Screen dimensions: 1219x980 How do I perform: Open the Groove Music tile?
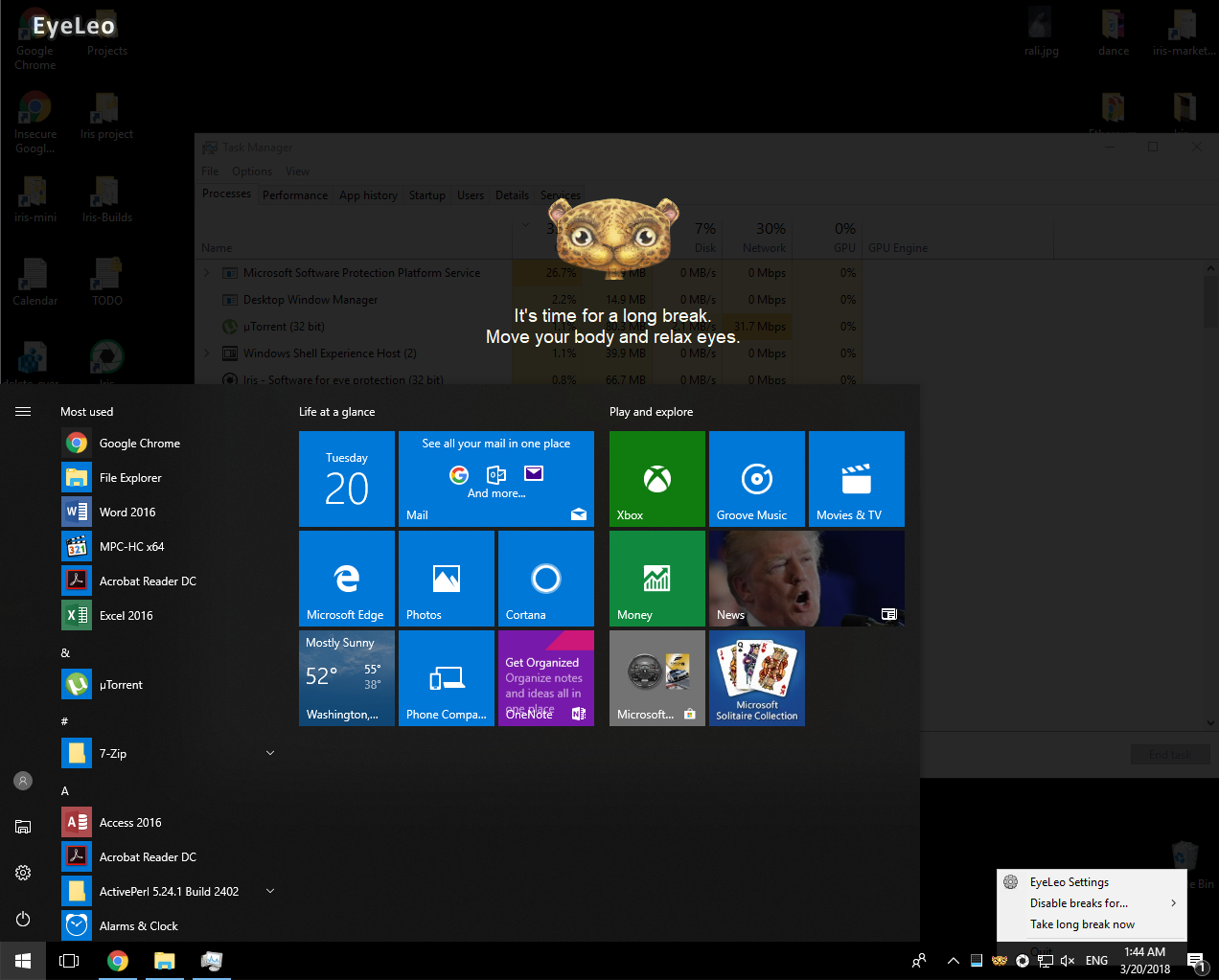(757, 479)
